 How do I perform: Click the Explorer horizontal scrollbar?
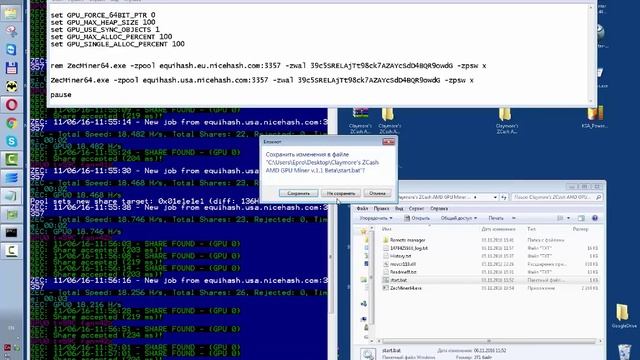489,341
